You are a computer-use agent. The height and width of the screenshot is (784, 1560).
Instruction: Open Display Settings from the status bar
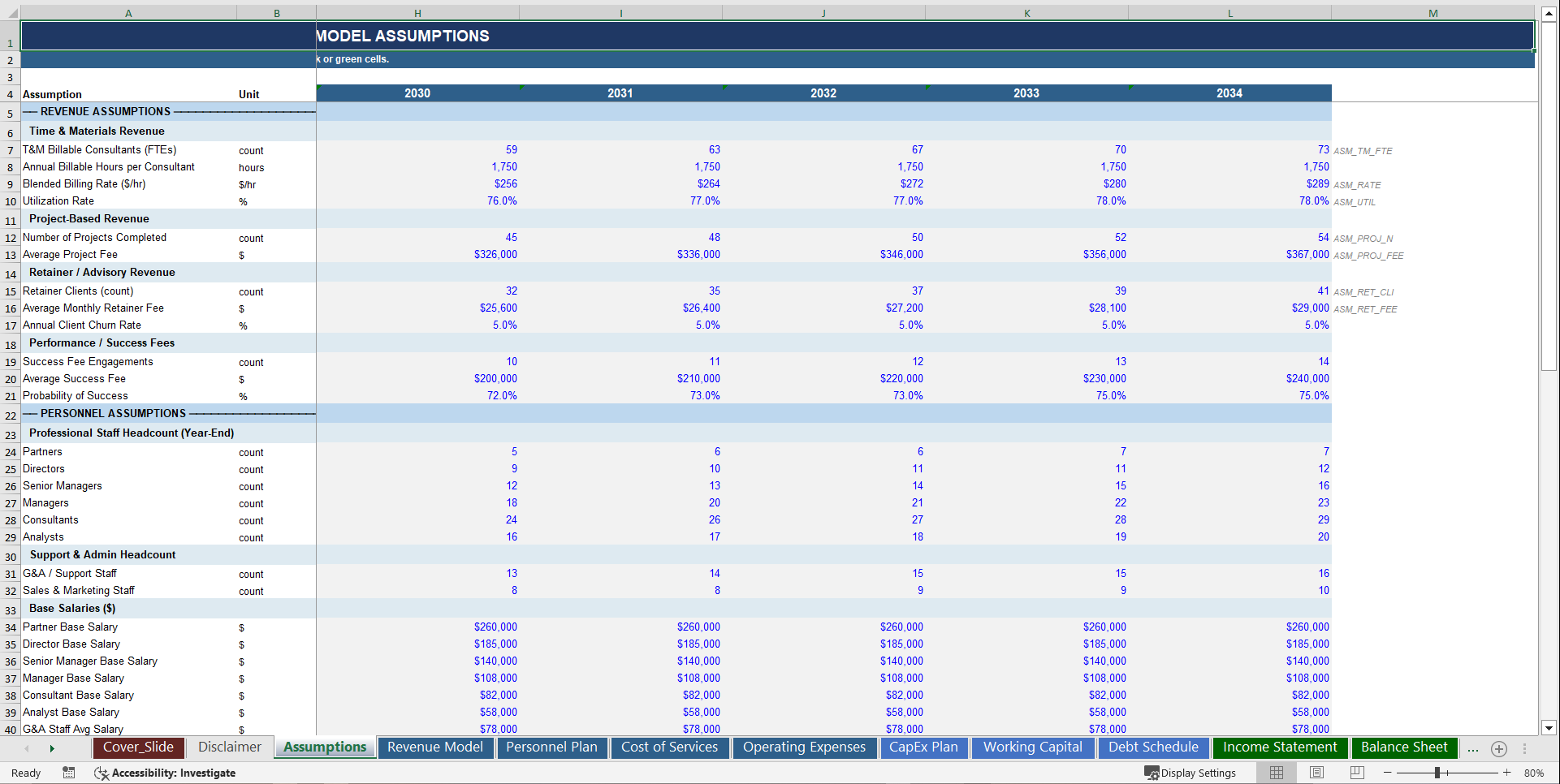click(1191, 773)
